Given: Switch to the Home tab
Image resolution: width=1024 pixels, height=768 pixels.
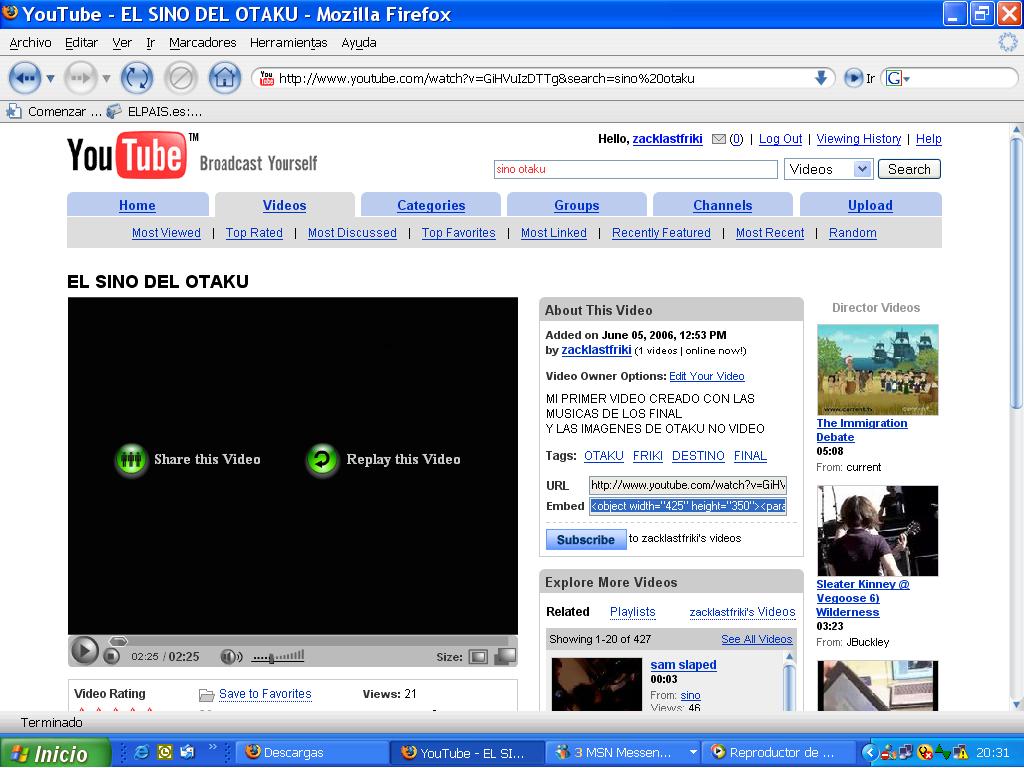Looking at the screenshot, I should pos(137,205).
